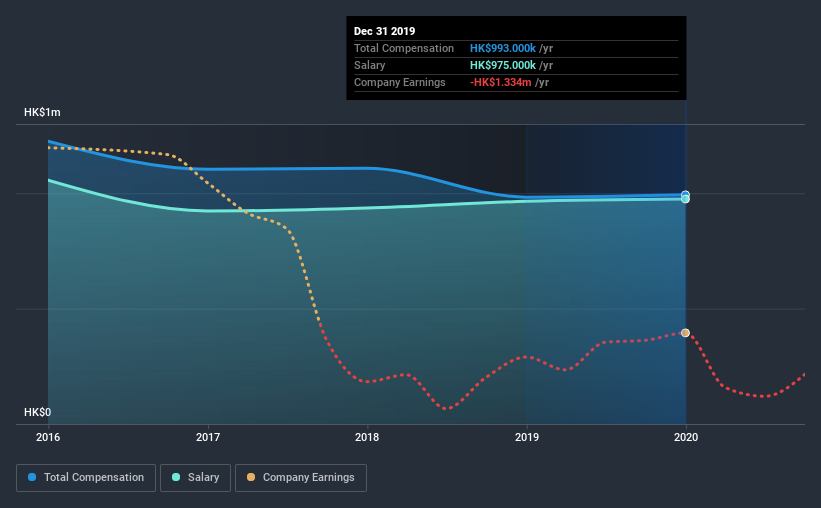Click the 2018 x-axis label
Screen dimensions: 821x508
(367, 437)
